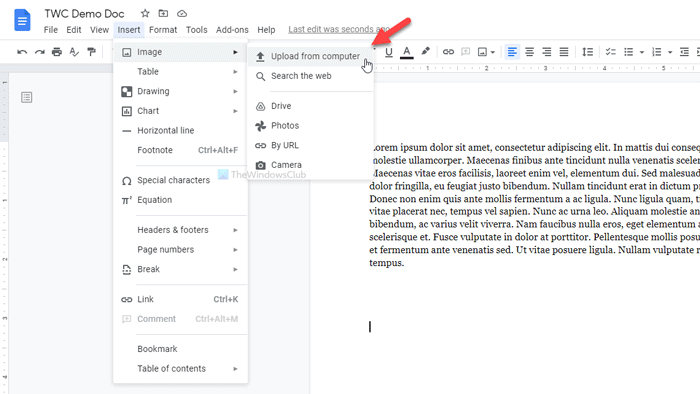Click the move to folder icon

click(x=163, y=13)
